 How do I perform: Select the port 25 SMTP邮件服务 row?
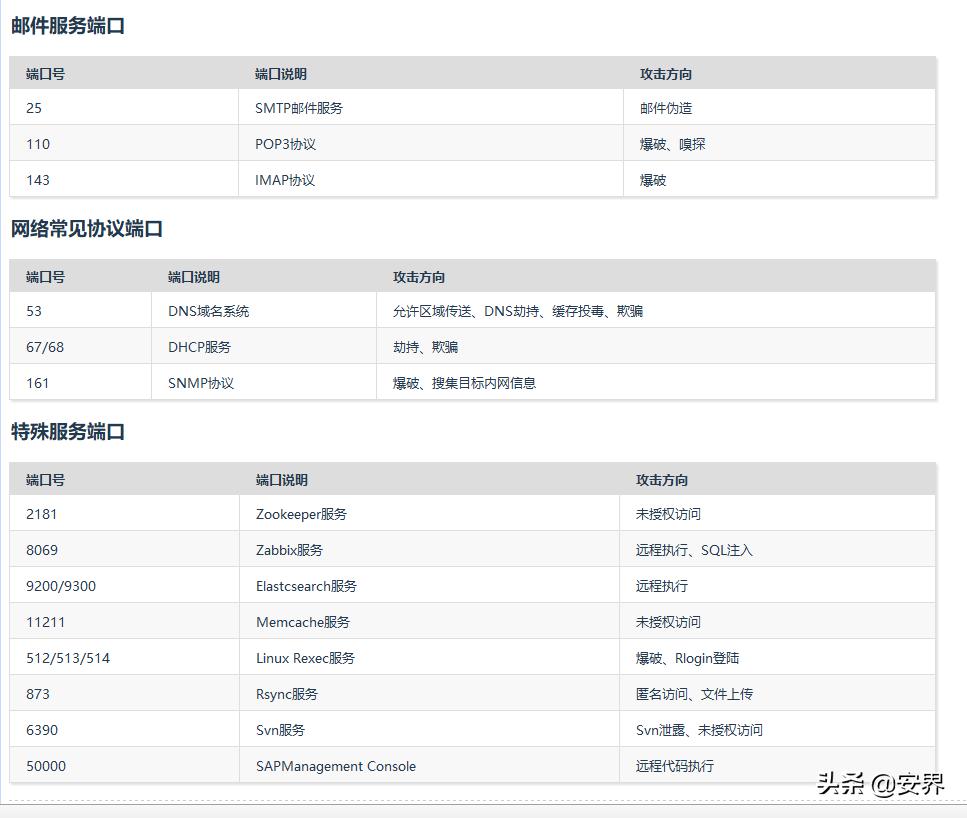click(x=300, y=108)
